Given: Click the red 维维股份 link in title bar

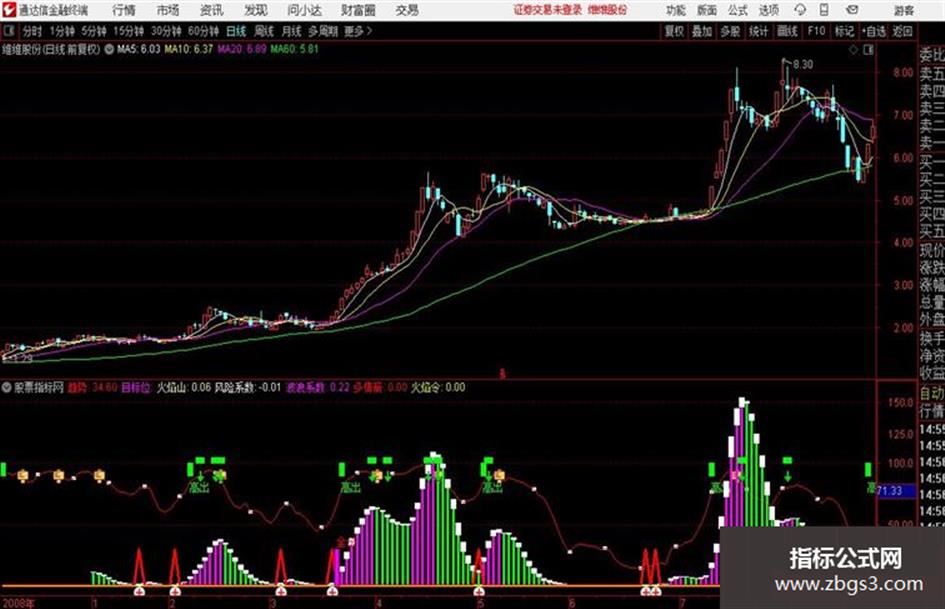Looking at the screenshot, I should (607, 10).
